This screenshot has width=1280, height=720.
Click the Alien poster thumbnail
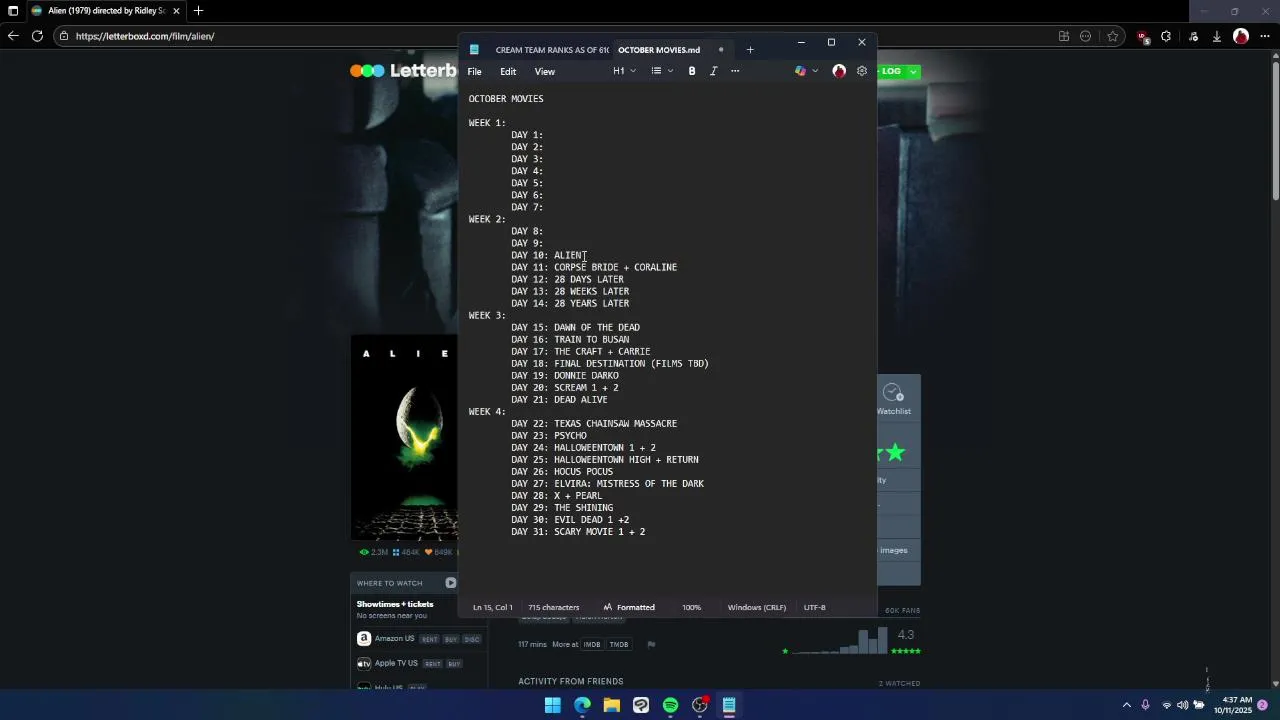404,437
